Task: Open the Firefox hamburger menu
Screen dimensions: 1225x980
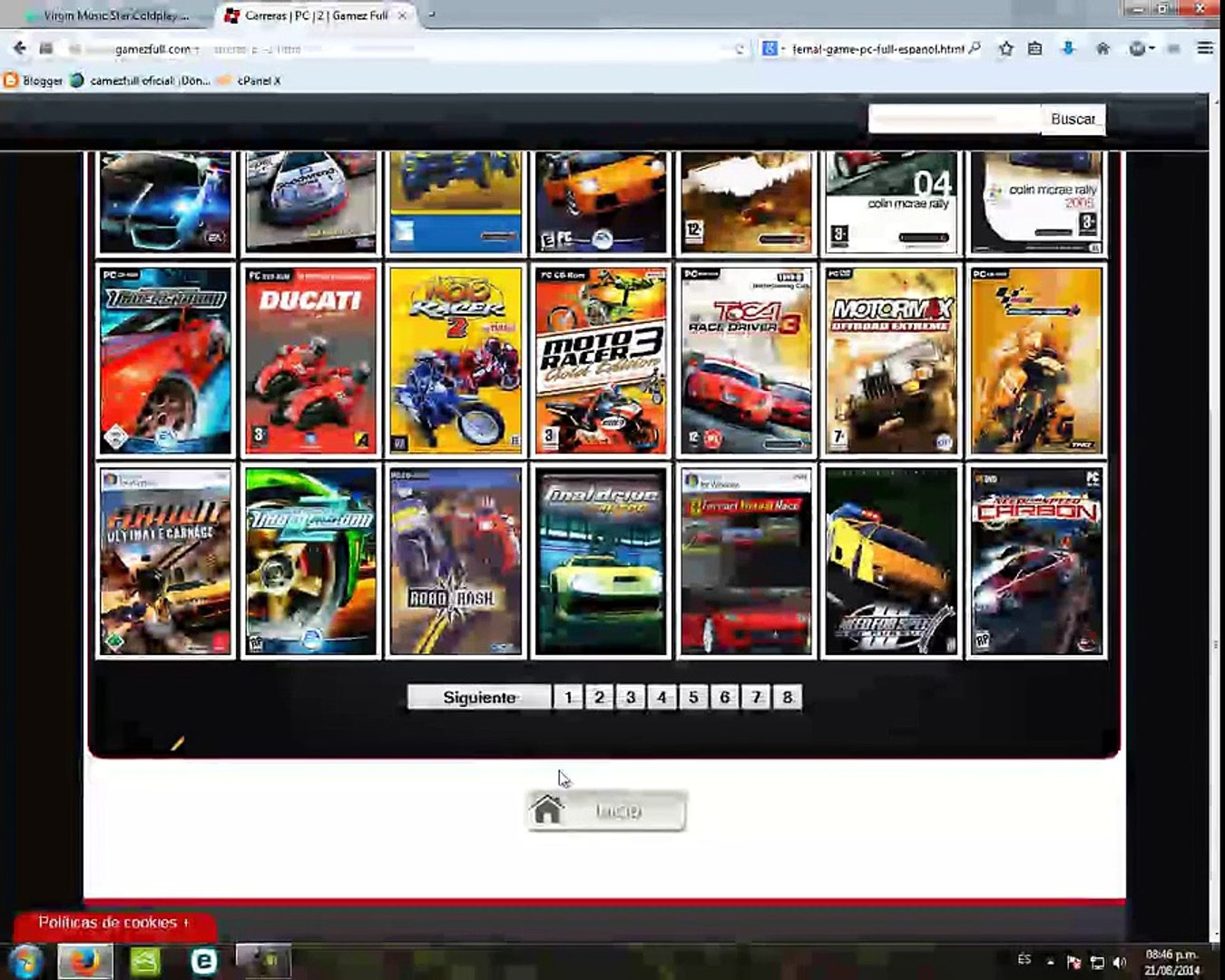Action: [x=1205, y=48]
